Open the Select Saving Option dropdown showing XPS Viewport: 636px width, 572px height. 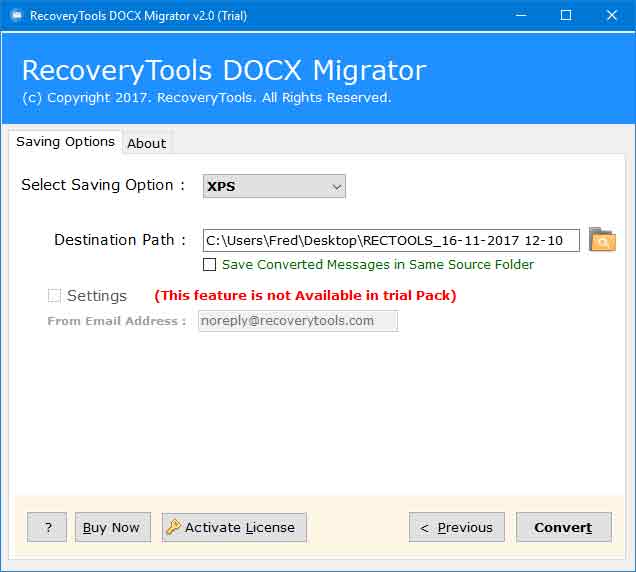[x=274, y=186]
